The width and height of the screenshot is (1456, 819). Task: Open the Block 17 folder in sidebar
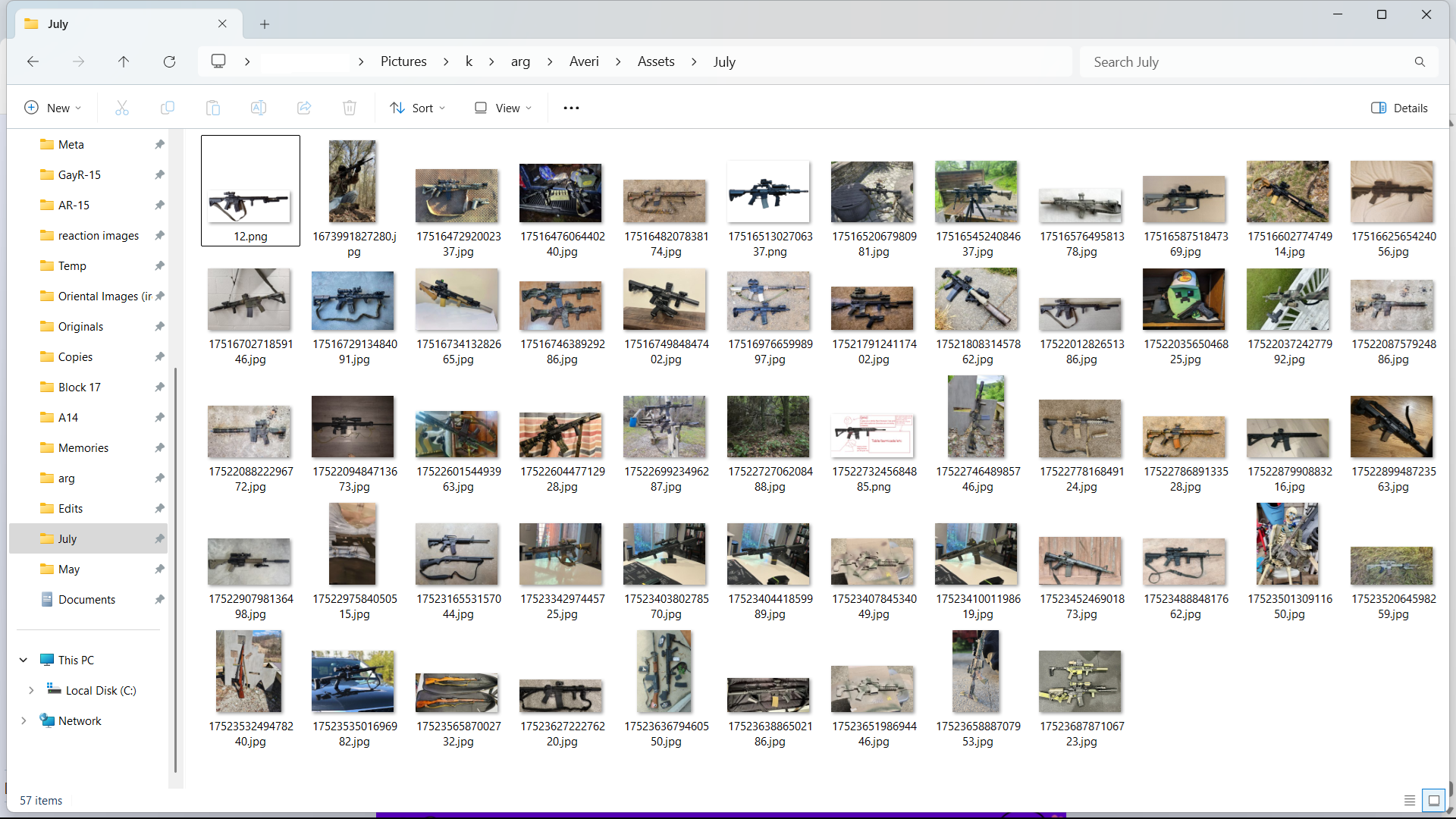80,387
